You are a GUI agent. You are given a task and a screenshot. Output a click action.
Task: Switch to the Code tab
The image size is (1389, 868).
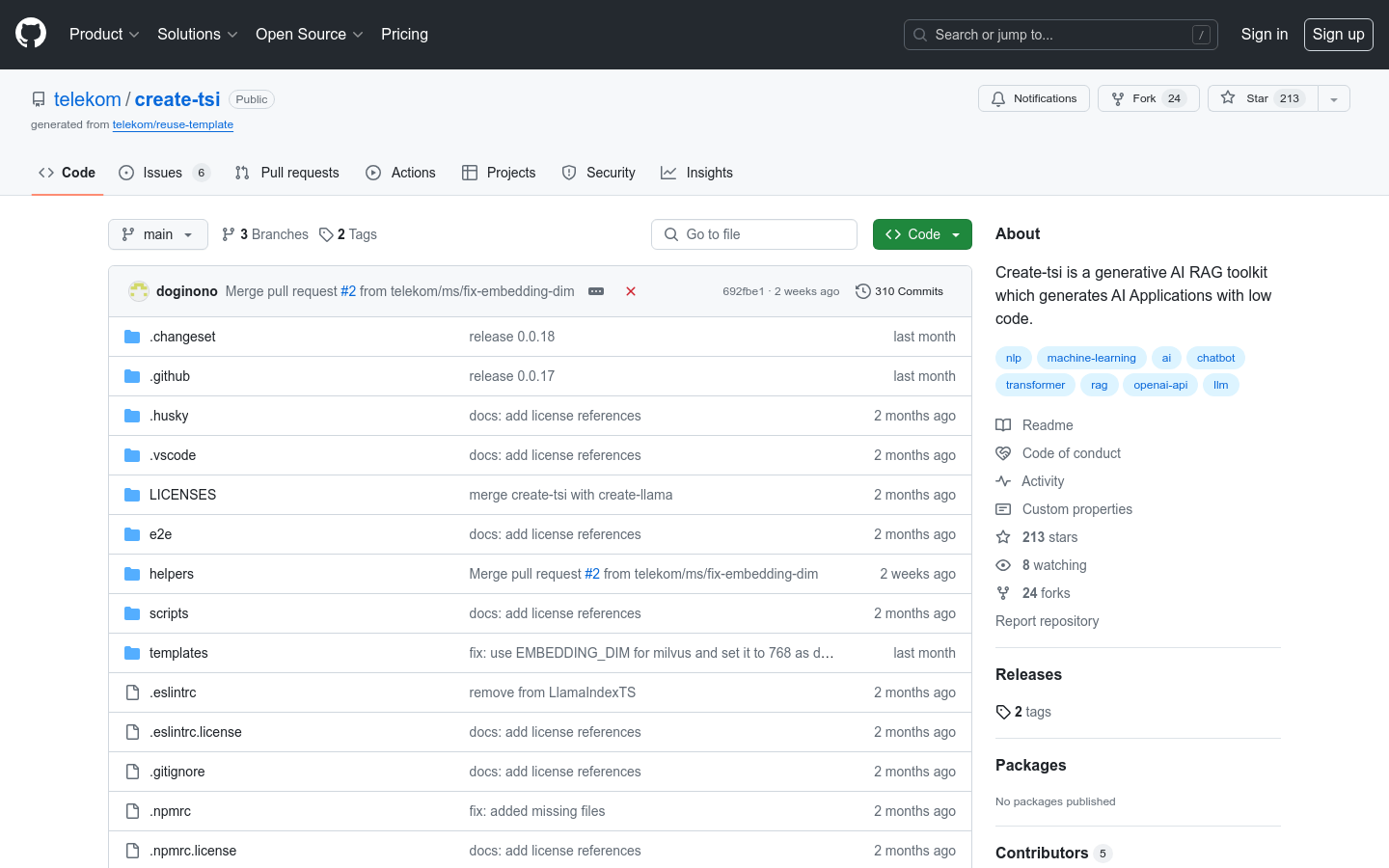[67, 173]
